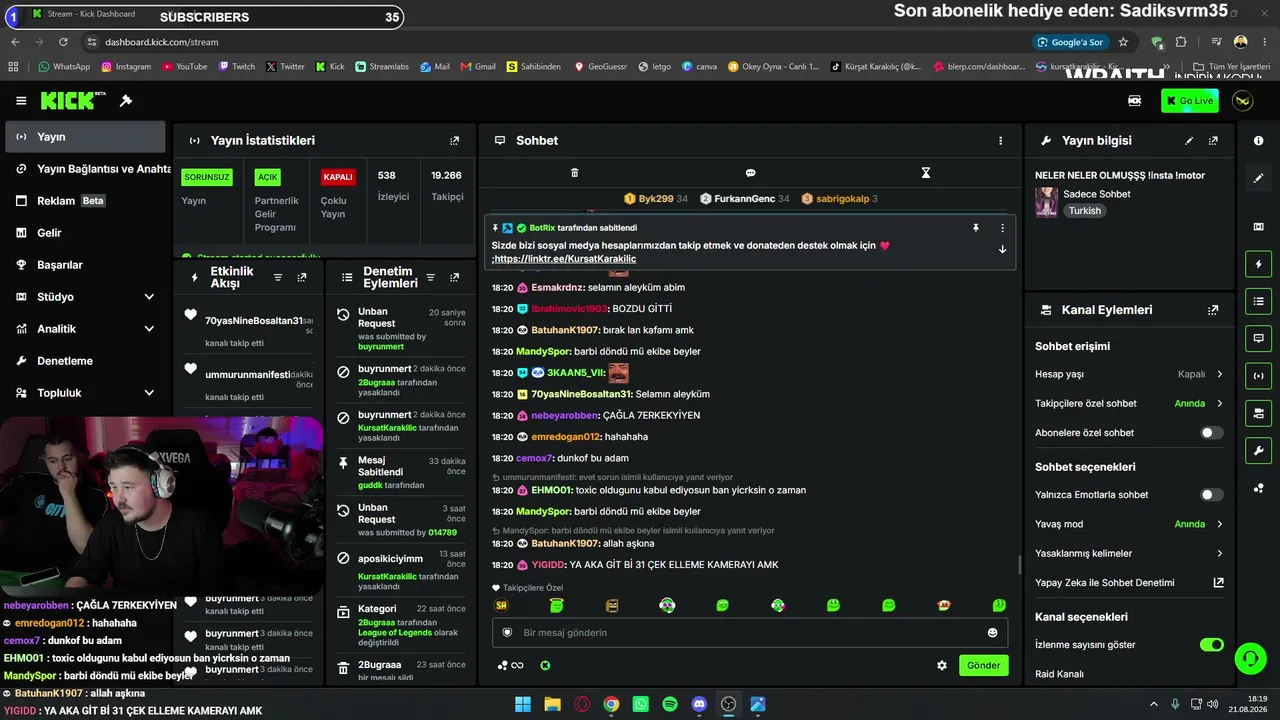Open Spotify from the taskbar

click(670, 704)
